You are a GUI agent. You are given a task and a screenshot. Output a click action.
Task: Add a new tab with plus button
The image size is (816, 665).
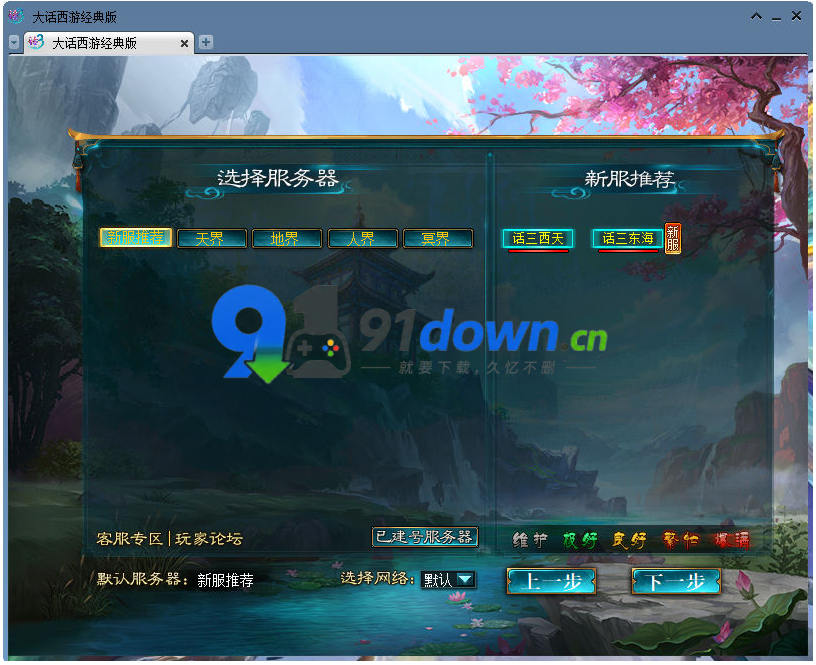click(206, 42)
